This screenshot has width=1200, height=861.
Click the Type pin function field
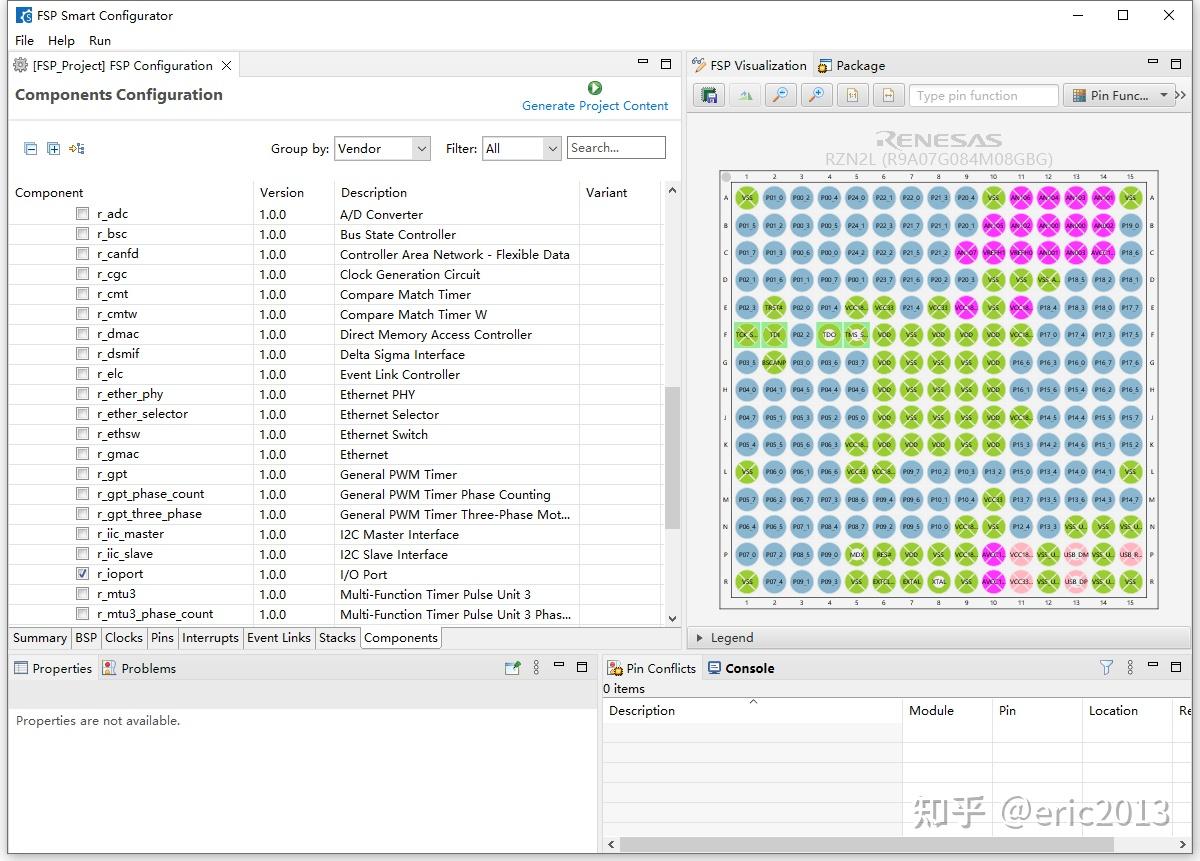pos(984,95)
